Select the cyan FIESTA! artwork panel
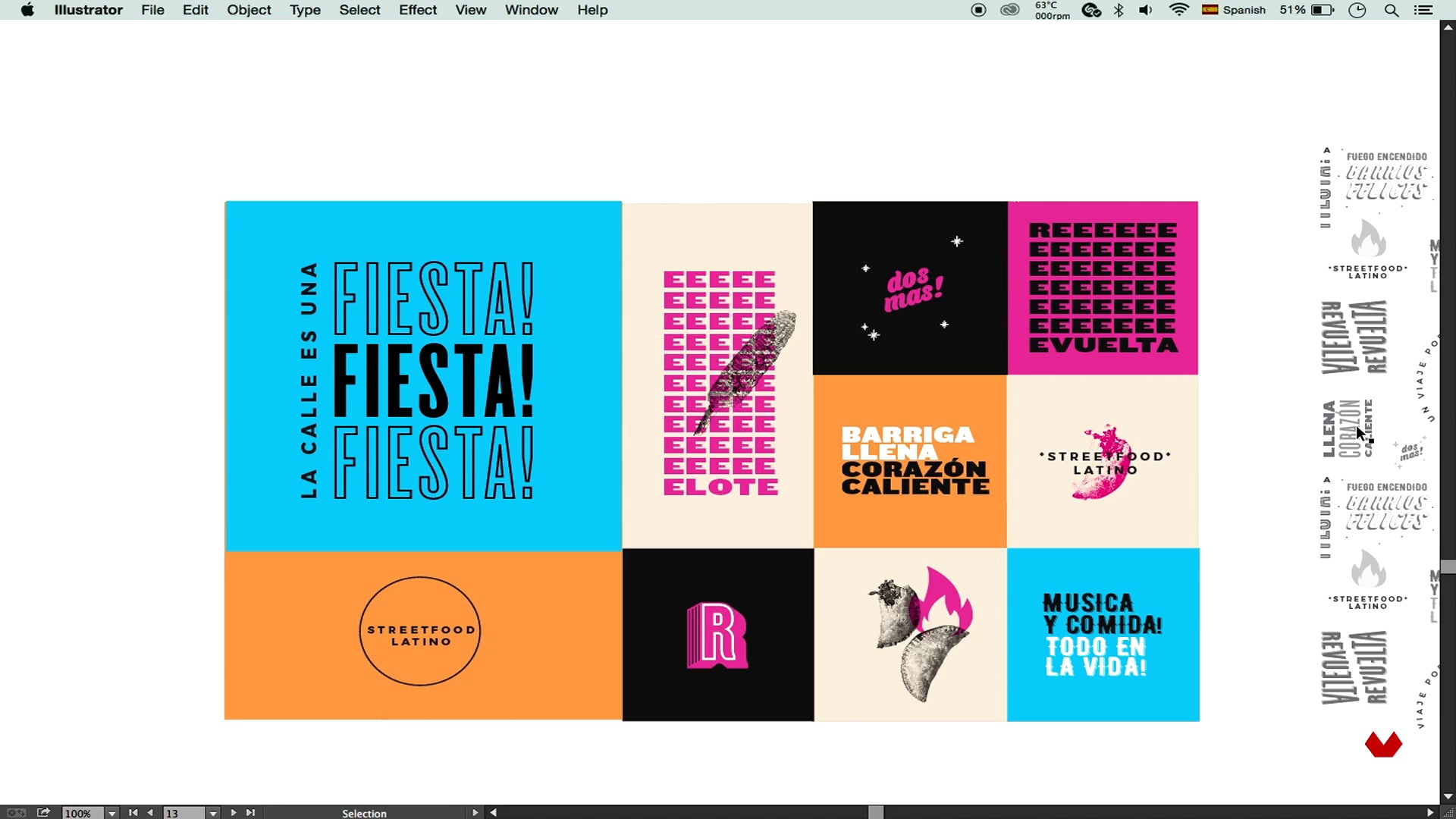The width and height of the screenshot is (1456, 819). [x=423, y=376]
